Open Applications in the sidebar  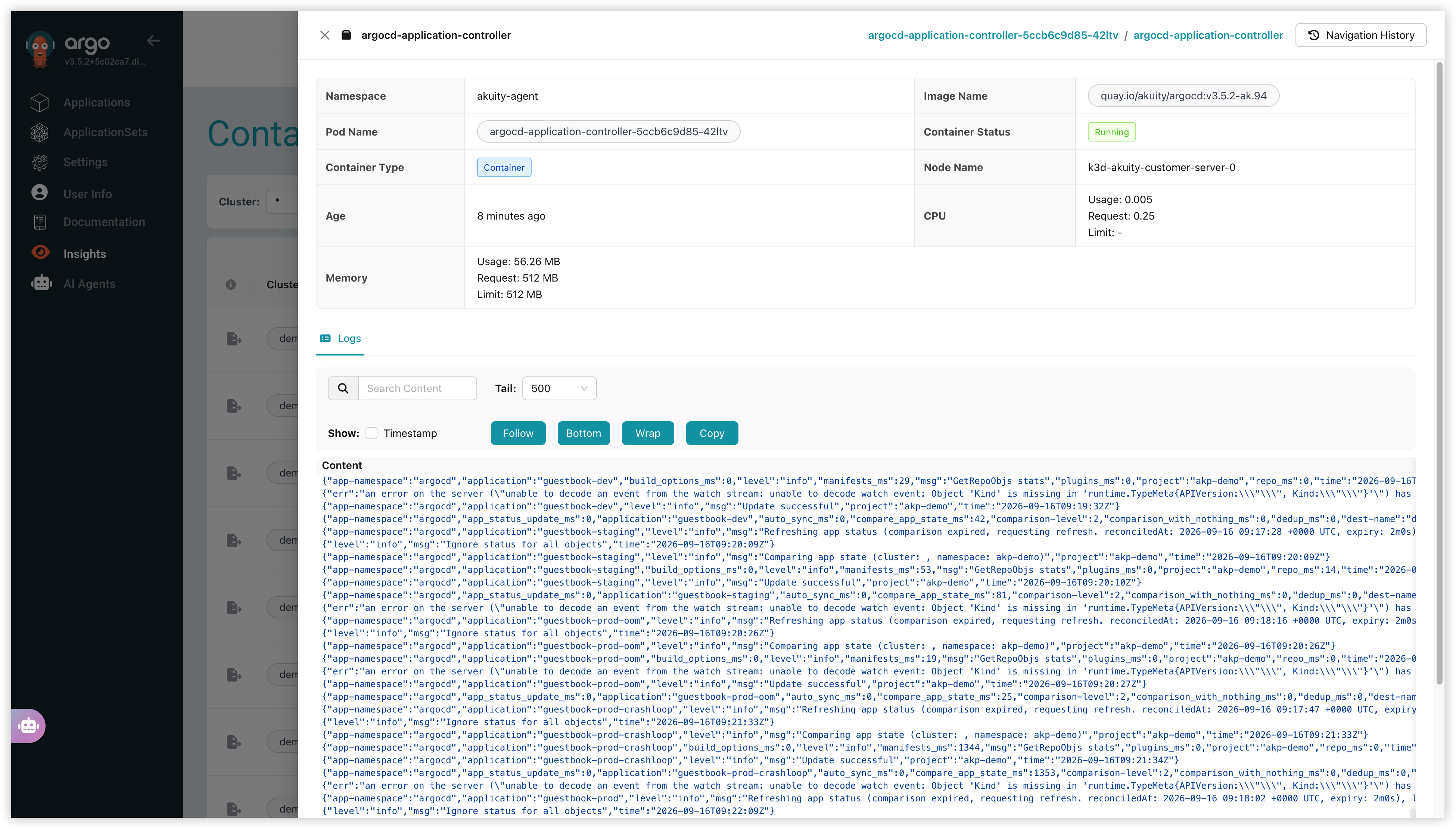coord(97,102)
